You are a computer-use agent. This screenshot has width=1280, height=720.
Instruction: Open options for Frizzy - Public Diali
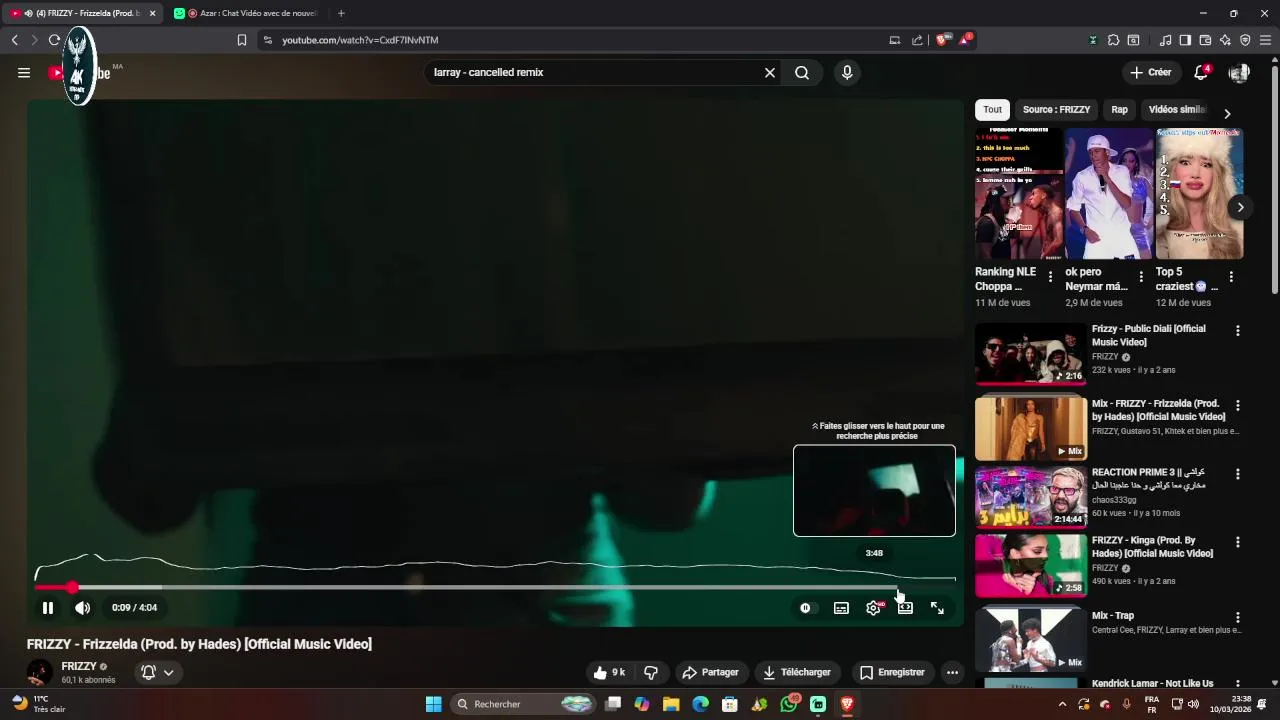point(1237,331)
